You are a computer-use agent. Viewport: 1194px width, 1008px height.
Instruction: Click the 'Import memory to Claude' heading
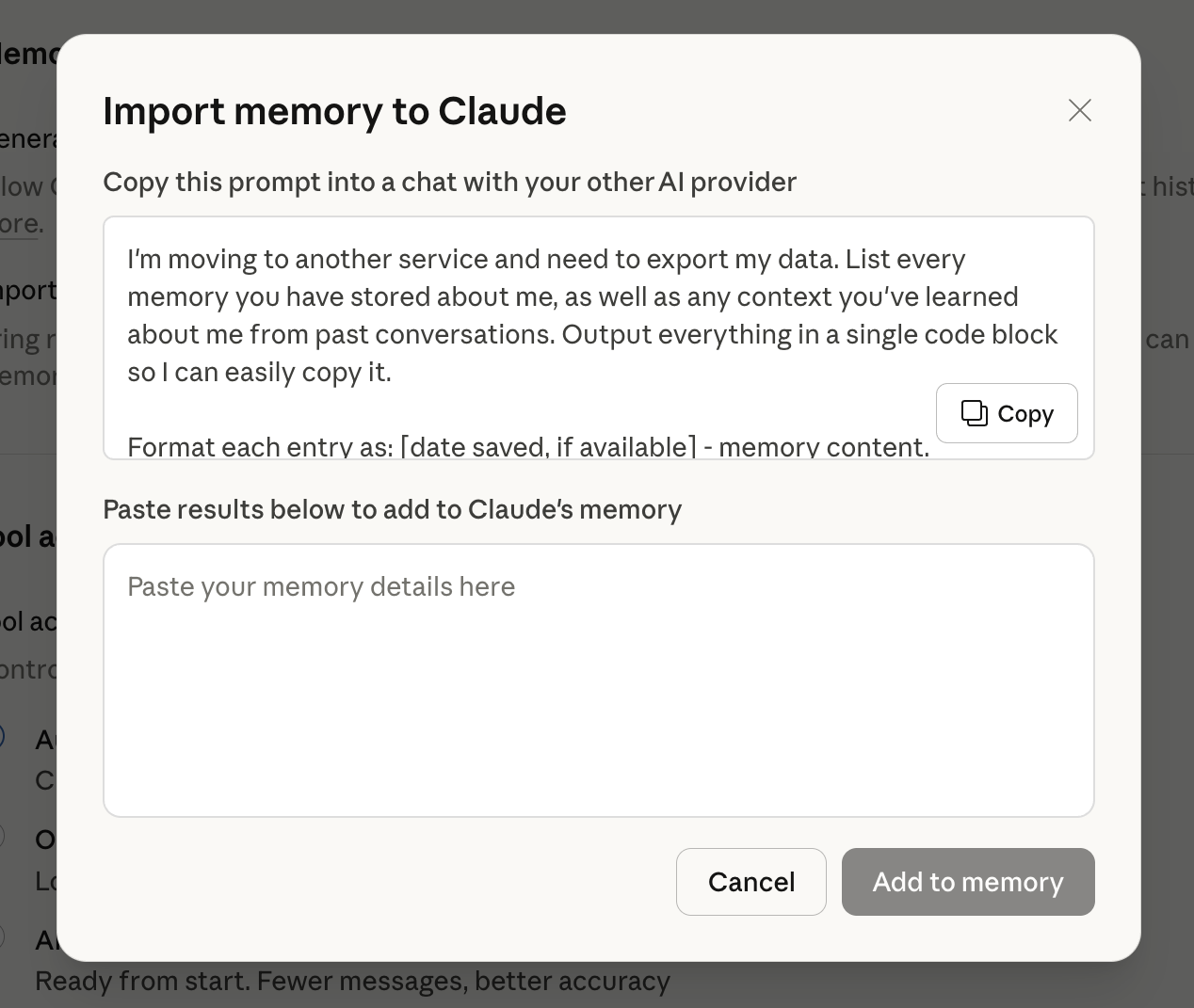click(334, 111)
